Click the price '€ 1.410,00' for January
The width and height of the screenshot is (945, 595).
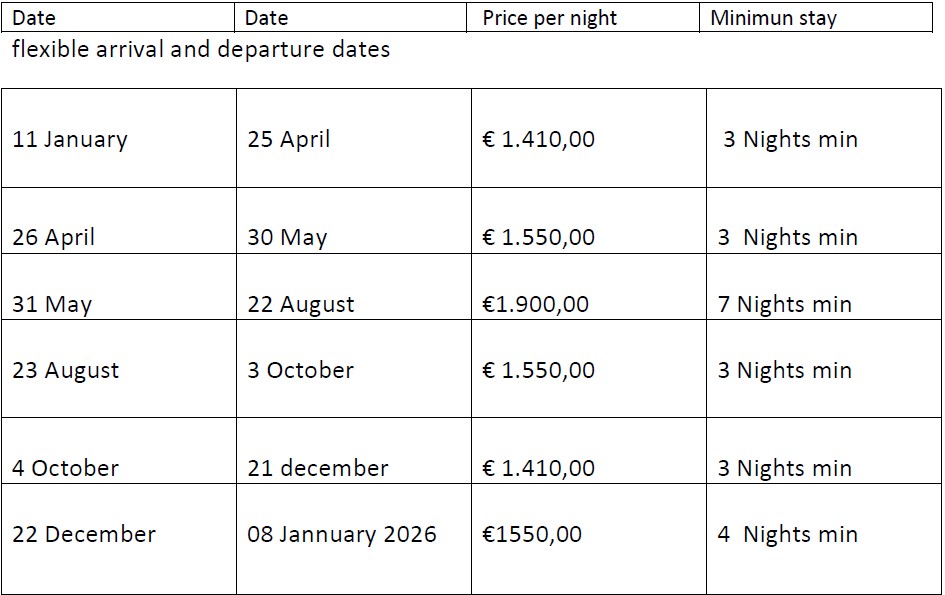(x=589, y=138)
